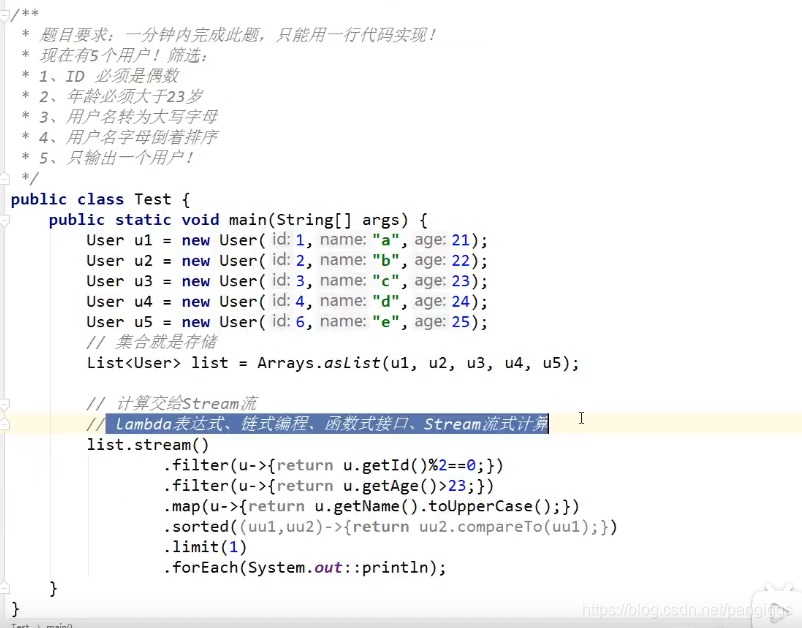Viewport: 802px width, 628px height.
Task: Click string literal "c" in u3 line
Action: click(x=386, y=281)
